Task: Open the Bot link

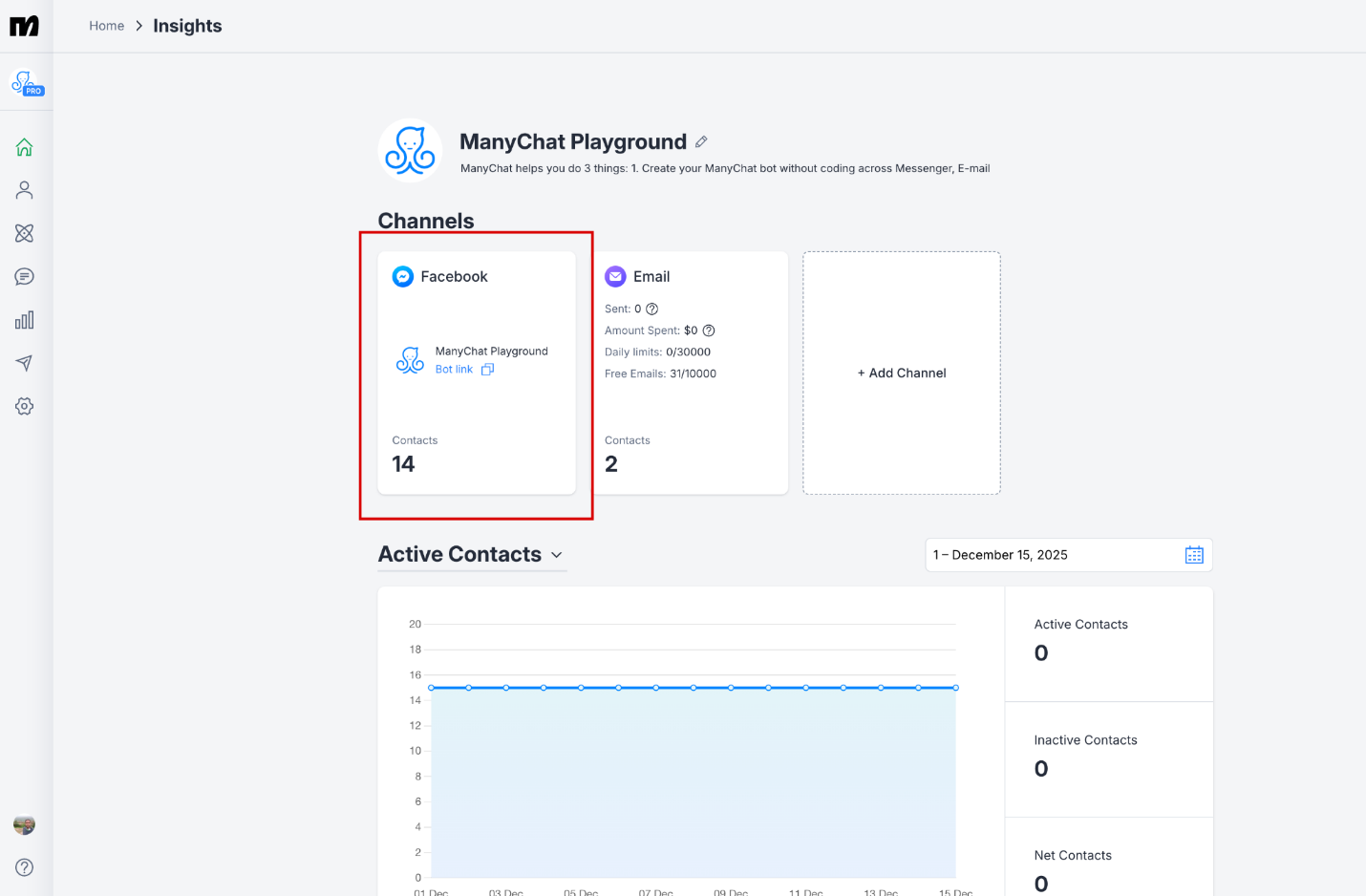Action: click(x=453, y=369)
